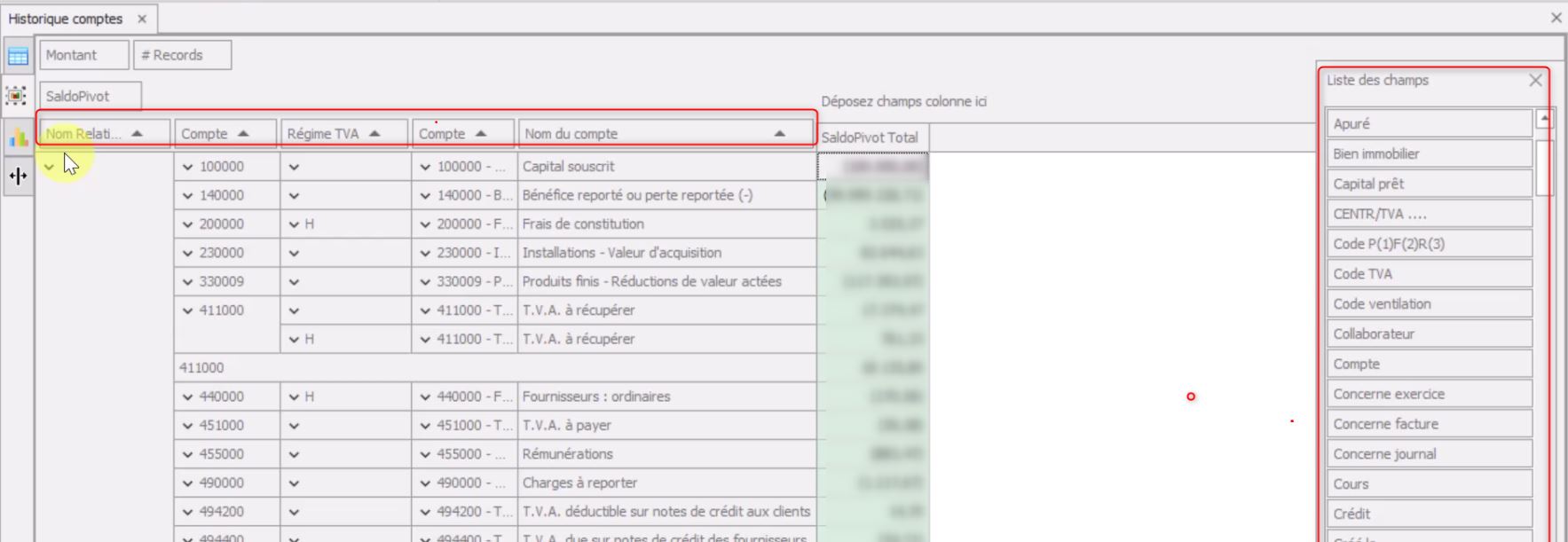Select the Capital prêt field
Screen dimensions: 1568x542
coord(1430,184)
